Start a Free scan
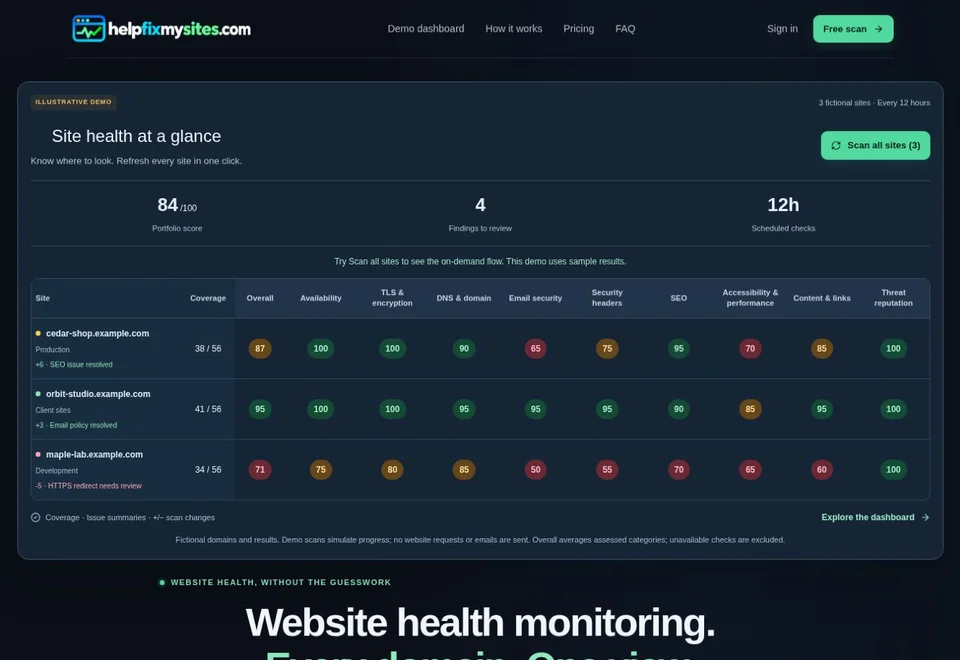Screen dimensions: 960x660 pyautogui.click(x=853, y=29)
